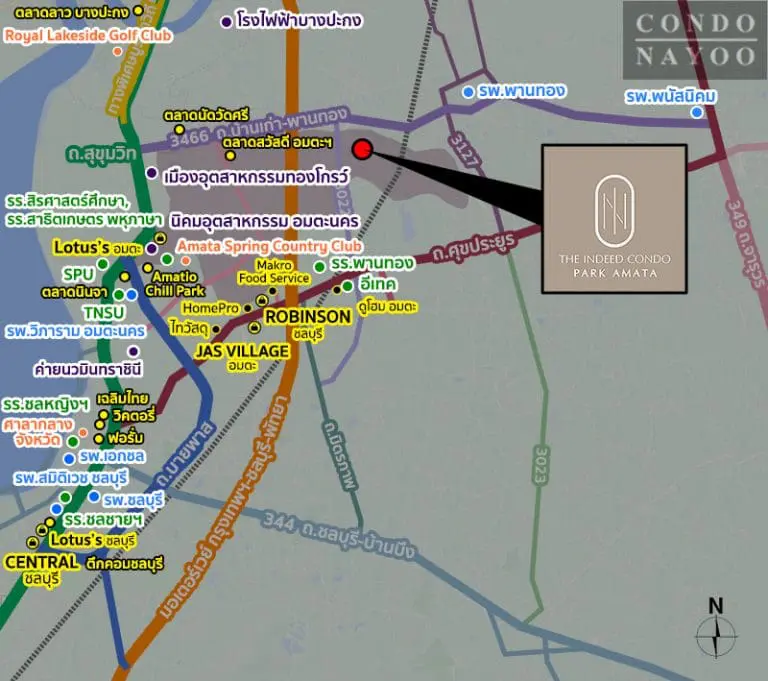Click The Indeed Condo Park Amata logo box
Screen dimensions: 768x681
(614, 219)
